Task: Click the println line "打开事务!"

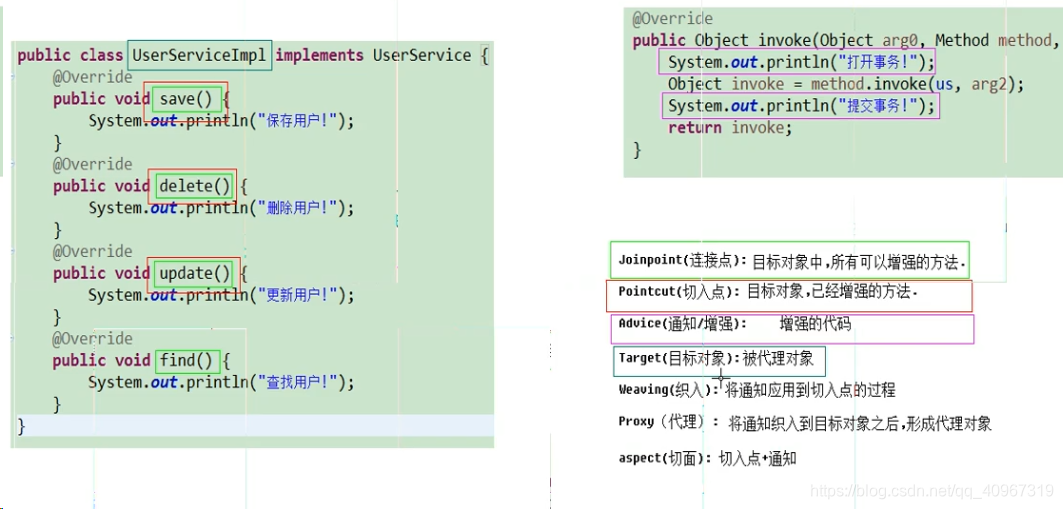Action: (801, 62)
